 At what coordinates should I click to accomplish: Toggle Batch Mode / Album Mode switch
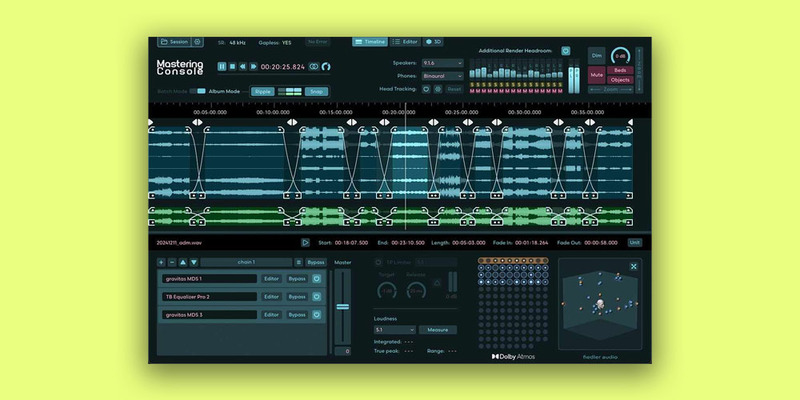(201, 90)
